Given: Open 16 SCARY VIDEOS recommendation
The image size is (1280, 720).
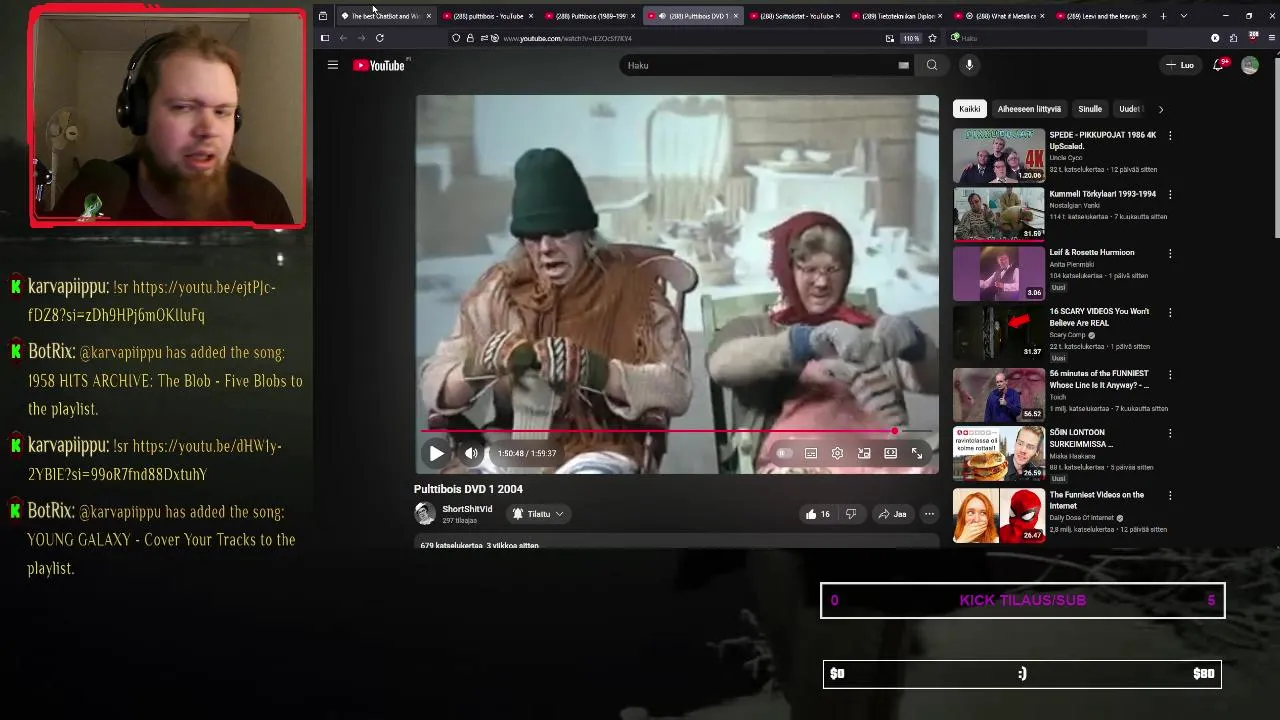Looking at the screenshot, I should coord(1099,317).
